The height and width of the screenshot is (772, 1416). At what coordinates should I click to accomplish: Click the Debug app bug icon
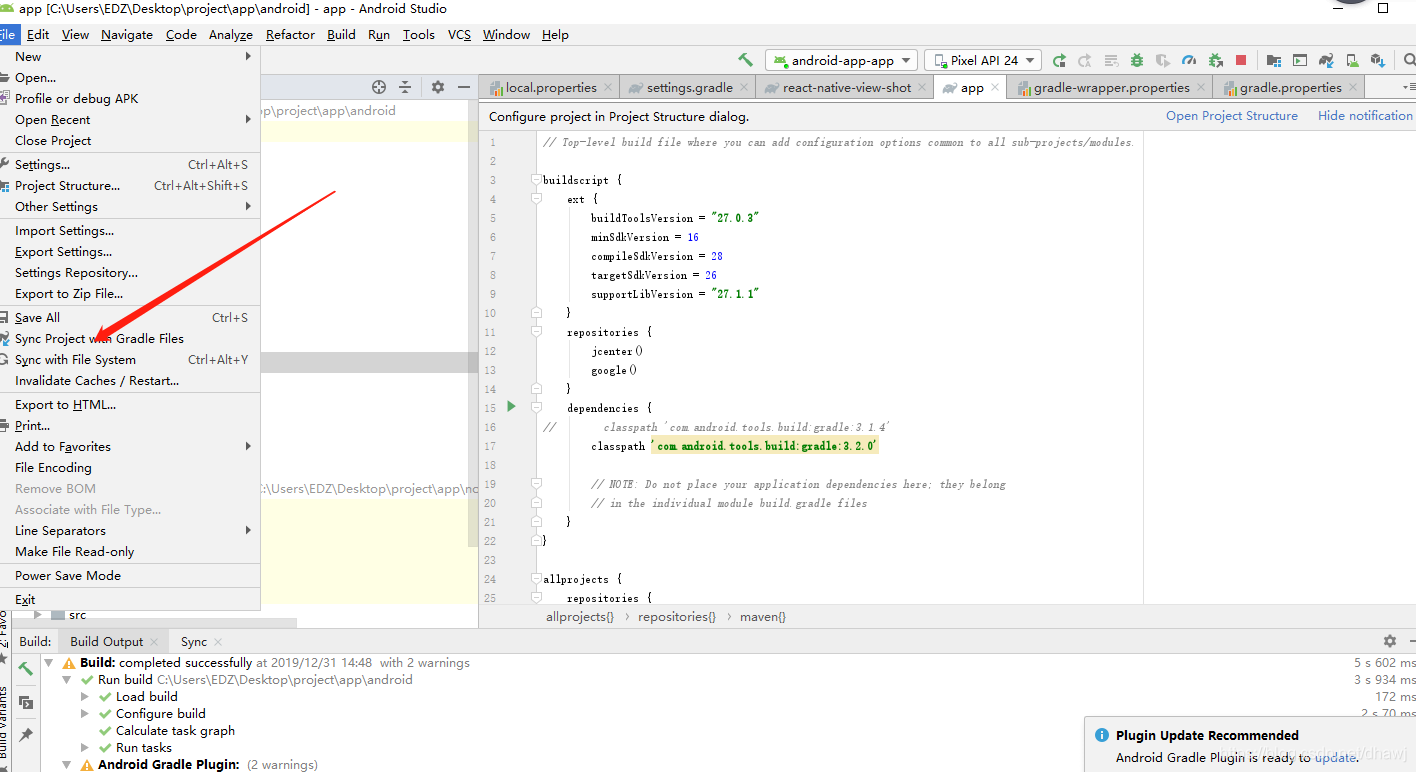click(x=1137, y=60)
